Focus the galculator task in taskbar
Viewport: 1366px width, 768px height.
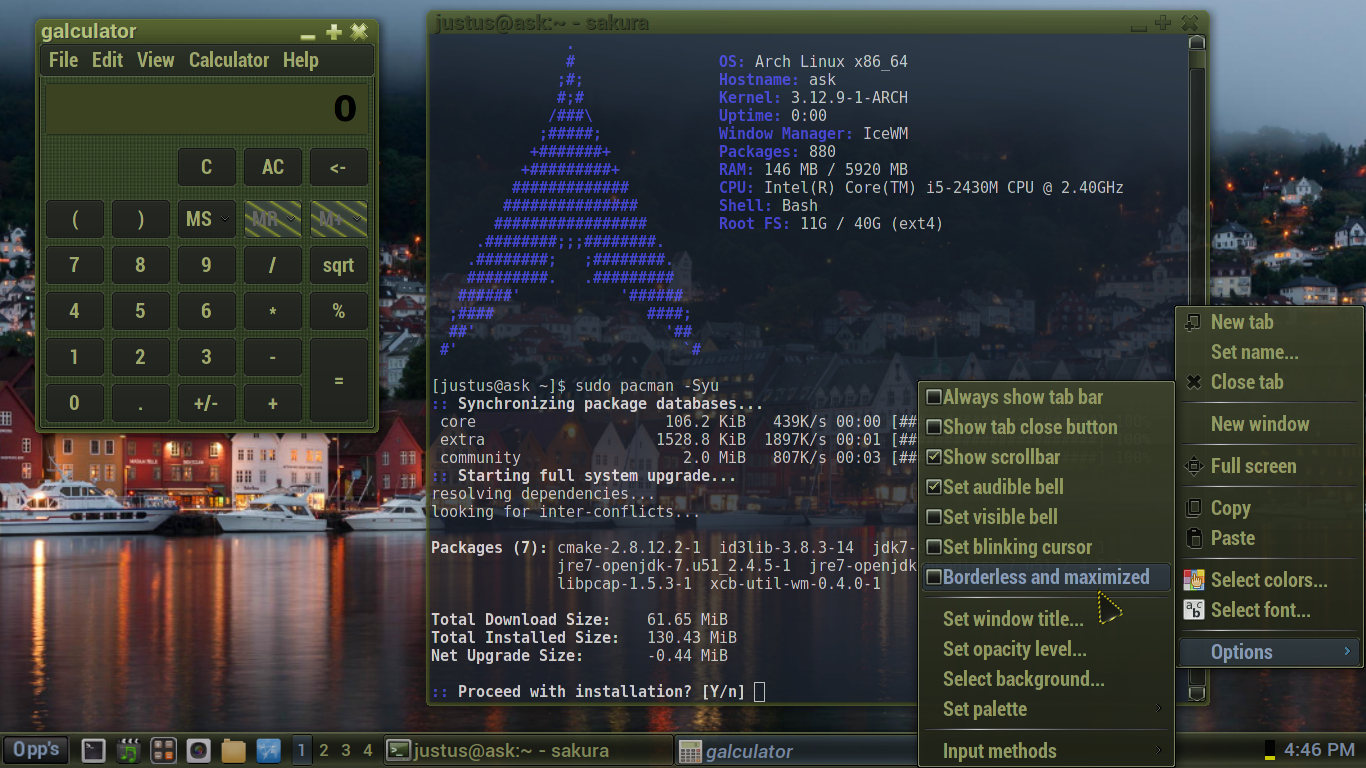tap(796, 750)
